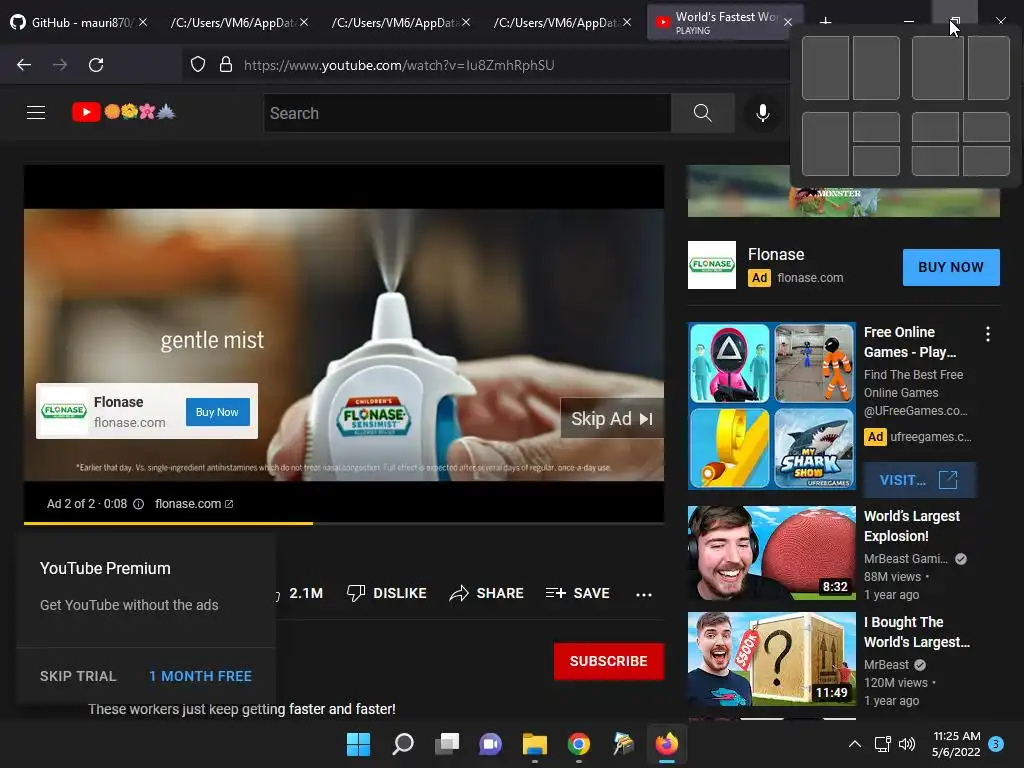Click Buy Now in the video overlay
This screenshot has width=1024, height=768.
(x=217, y=412)
